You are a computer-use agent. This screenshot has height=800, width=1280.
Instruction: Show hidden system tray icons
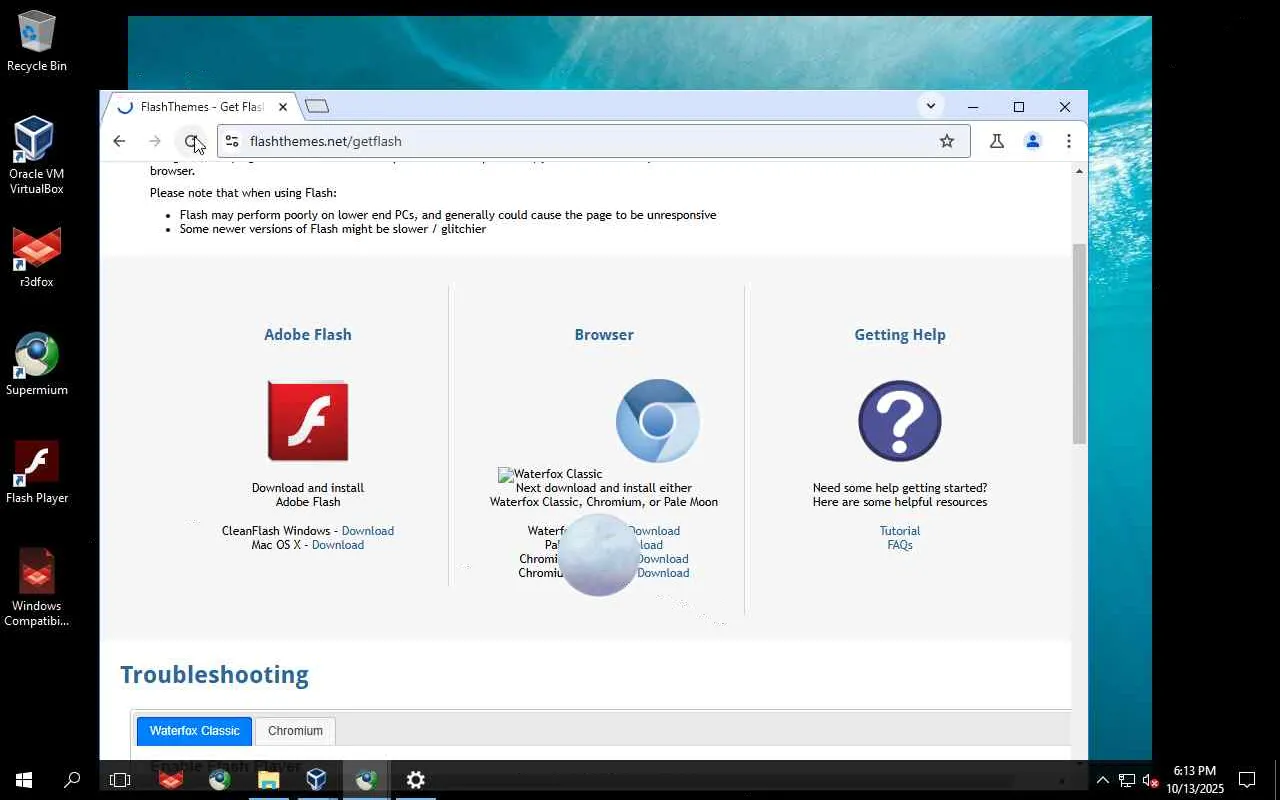click(1103, 780)
